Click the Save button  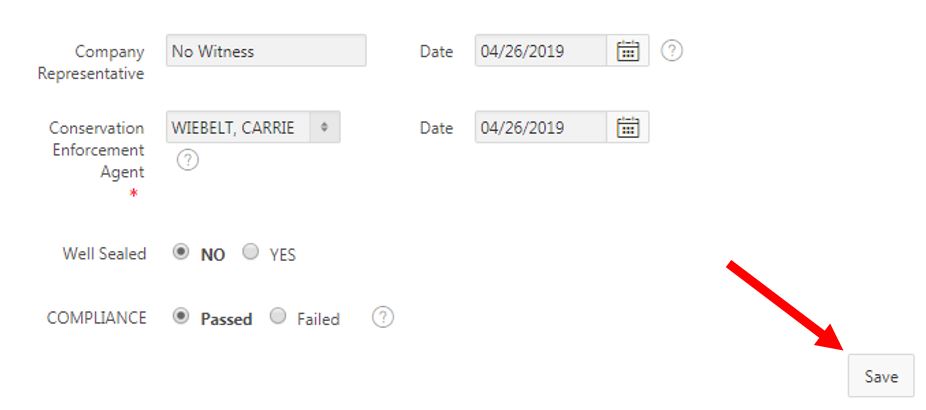[x=881, y=377]
